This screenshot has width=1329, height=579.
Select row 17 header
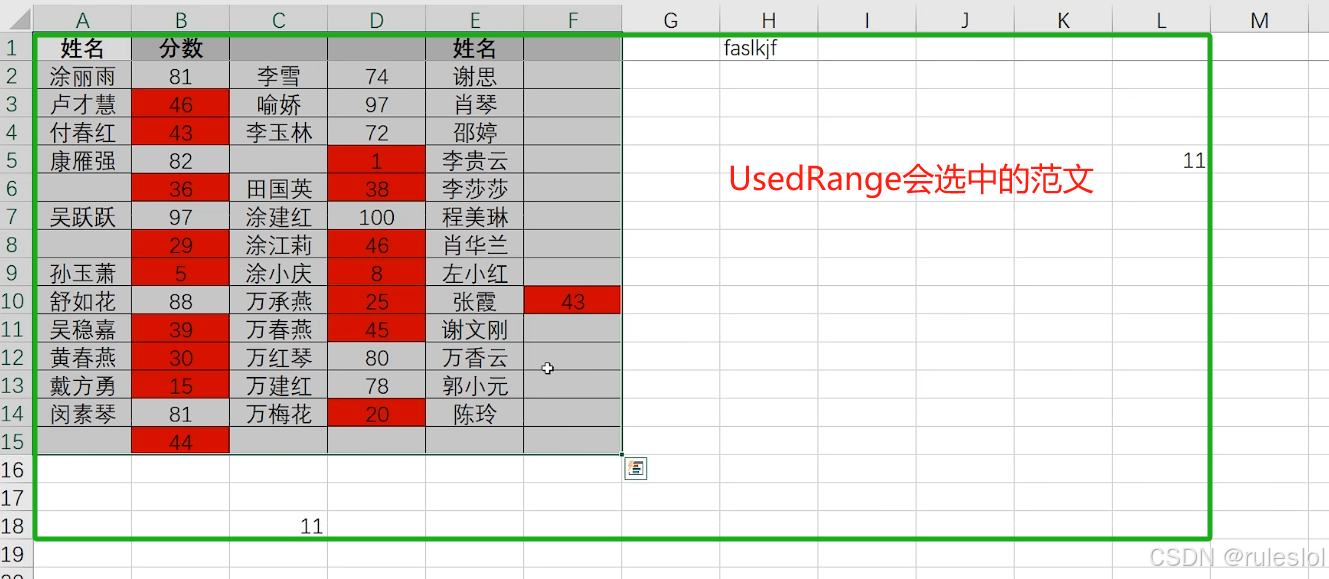pyautogui.click(x=16, y=497)
